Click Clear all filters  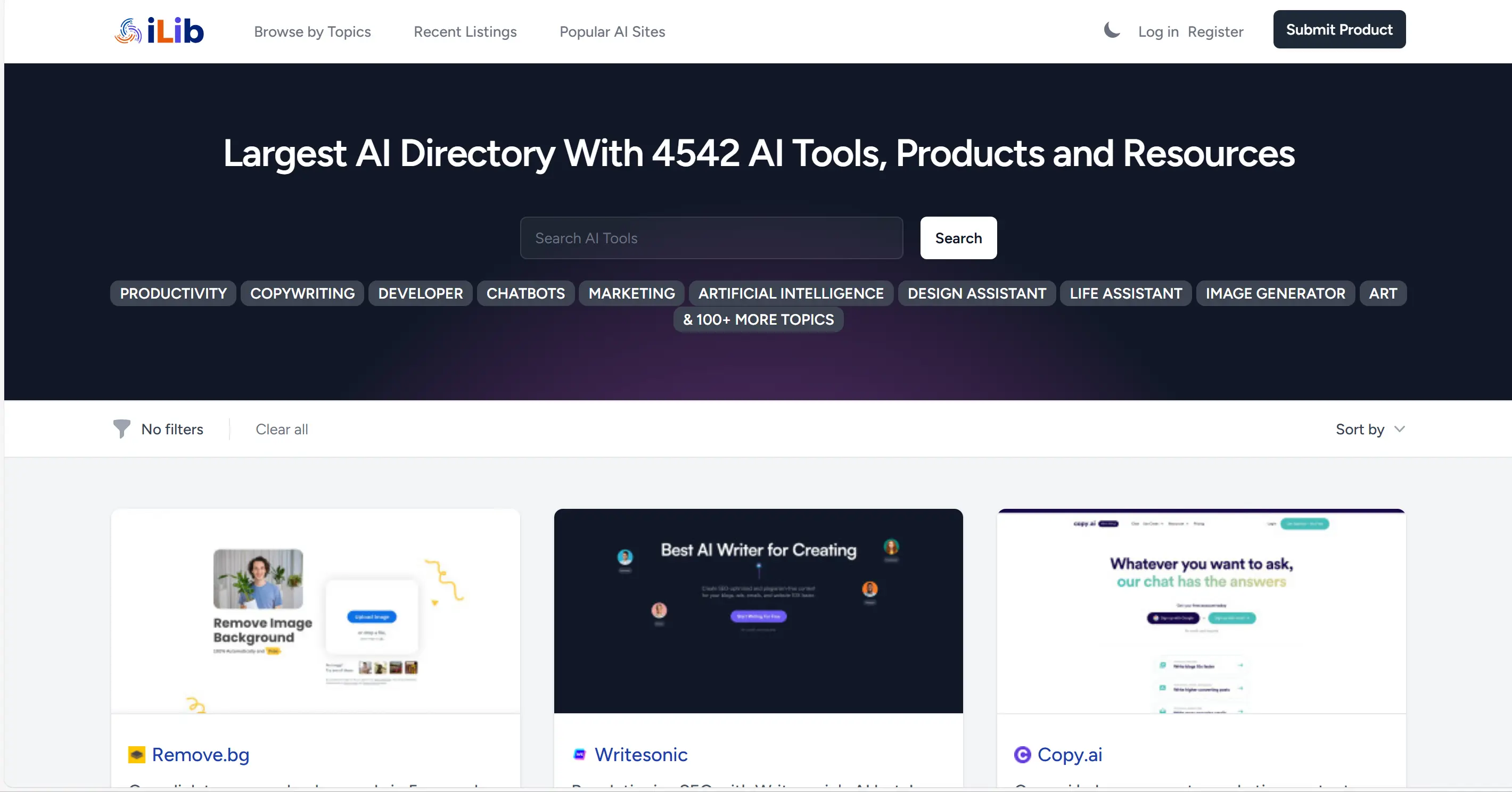pos(282,429)
